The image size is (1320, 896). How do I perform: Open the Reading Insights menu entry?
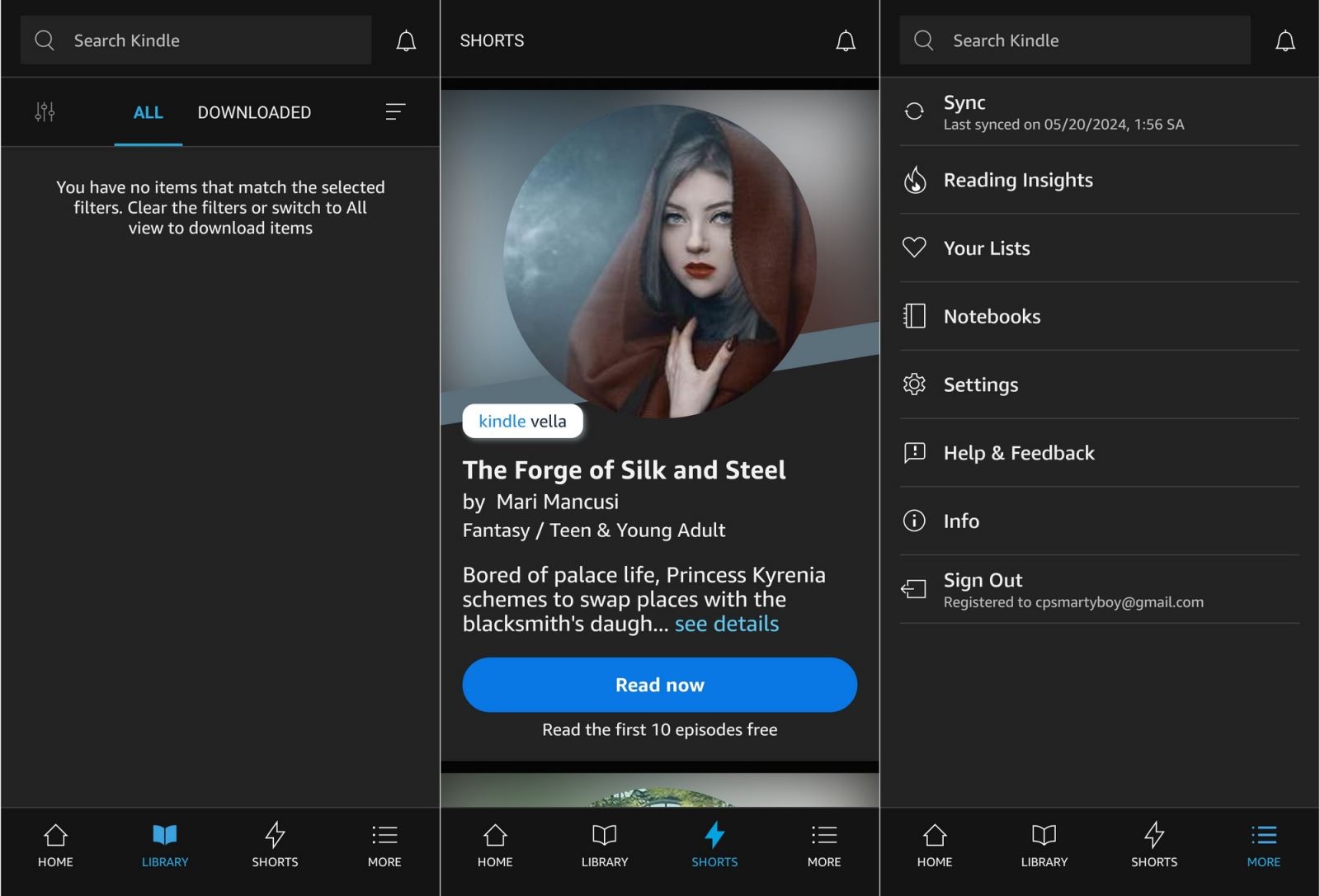tap(1100, 180)
